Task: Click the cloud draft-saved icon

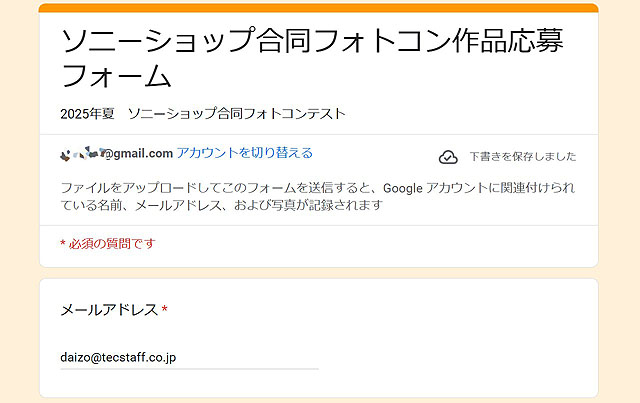Action: [x=448, y=157]
